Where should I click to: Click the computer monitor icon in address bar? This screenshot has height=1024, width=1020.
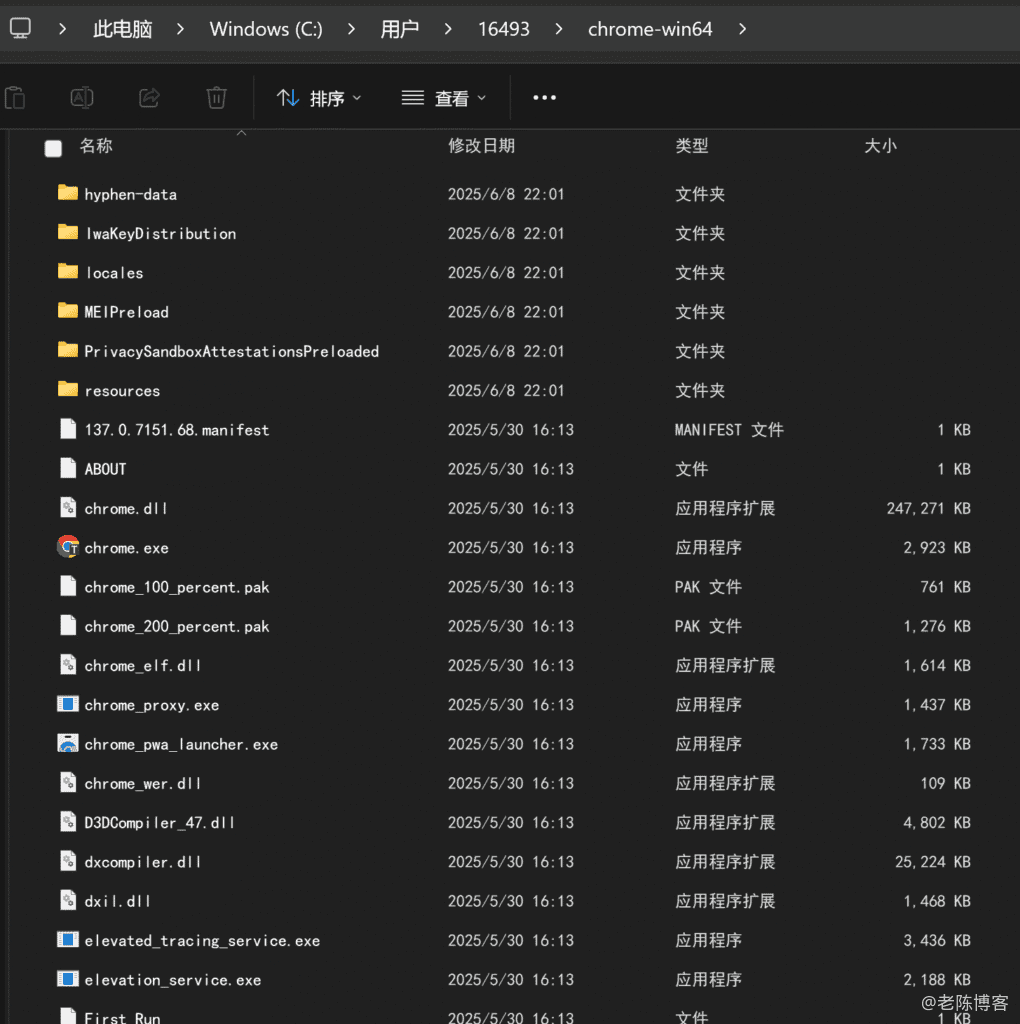20,29
